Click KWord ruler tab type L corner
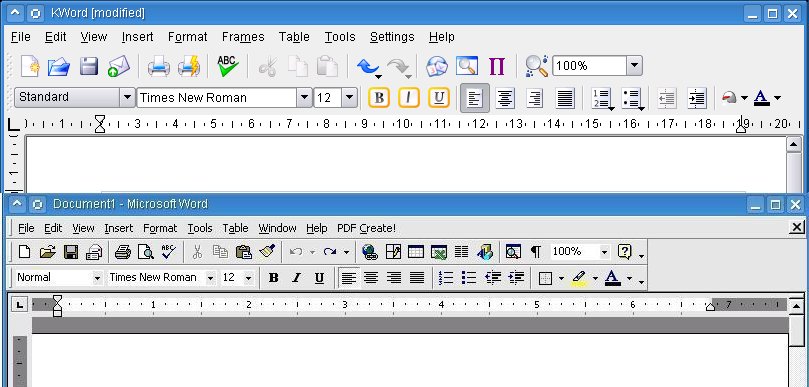 (13, 124)
